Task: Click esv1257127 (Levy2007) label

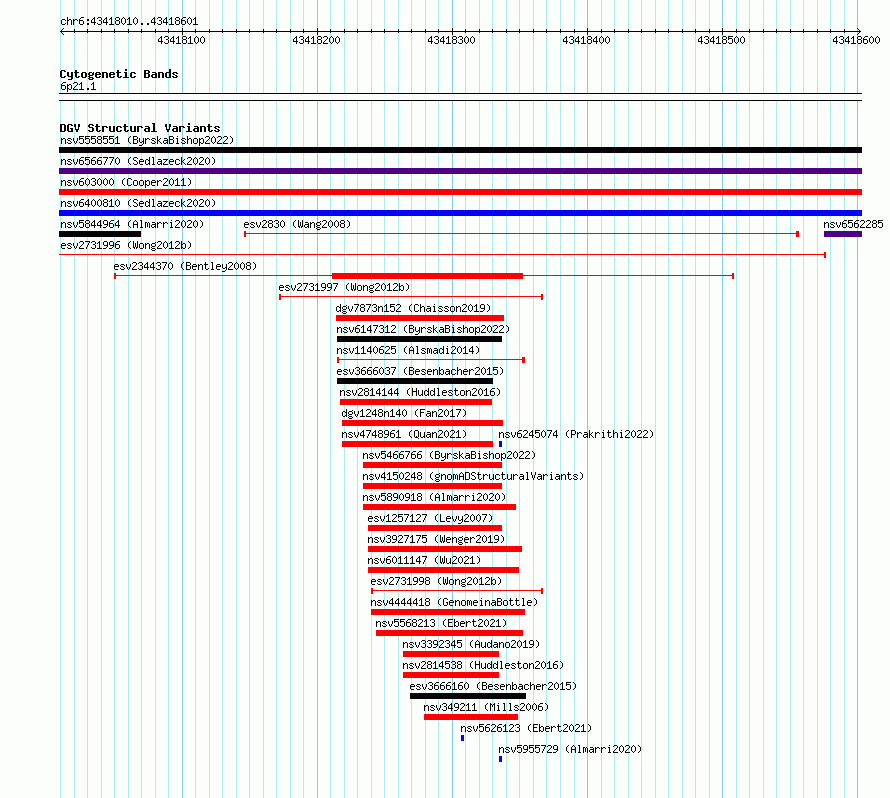Action: coord(430,518)
